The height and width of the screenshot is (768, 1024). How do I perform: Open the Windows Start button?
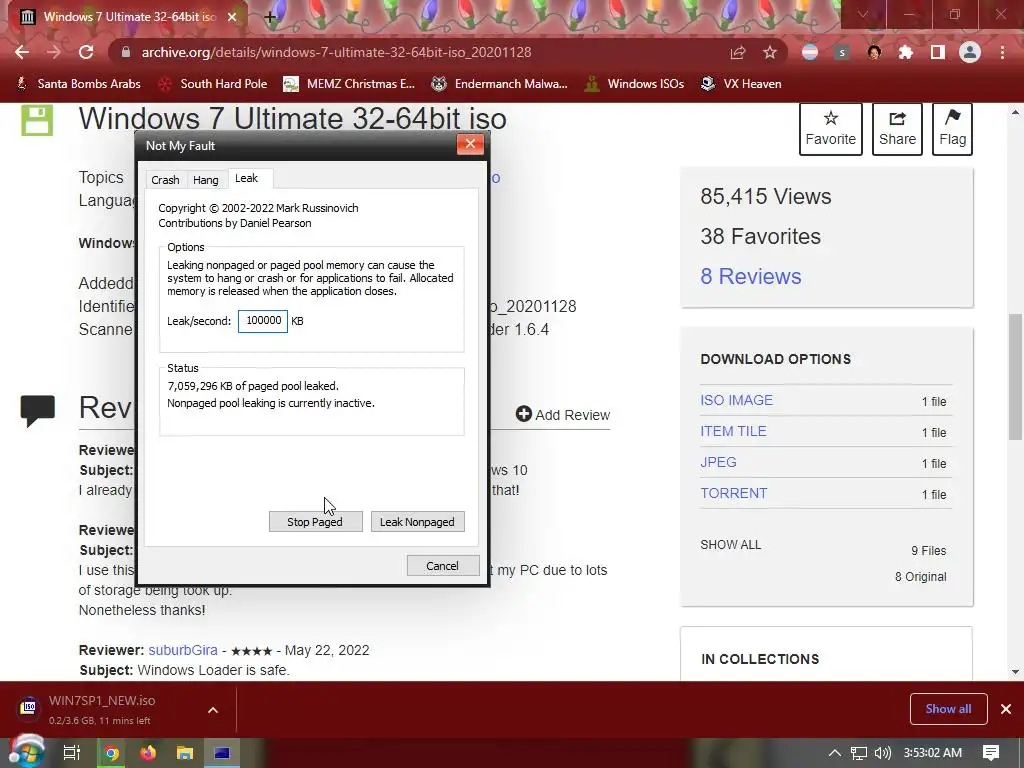point(26,752)
